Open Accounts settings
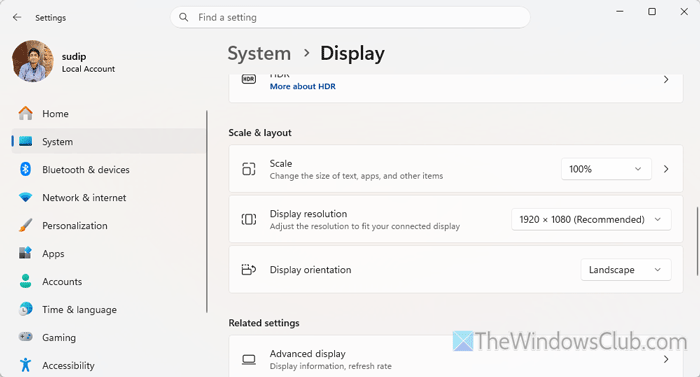 [109, 281]
